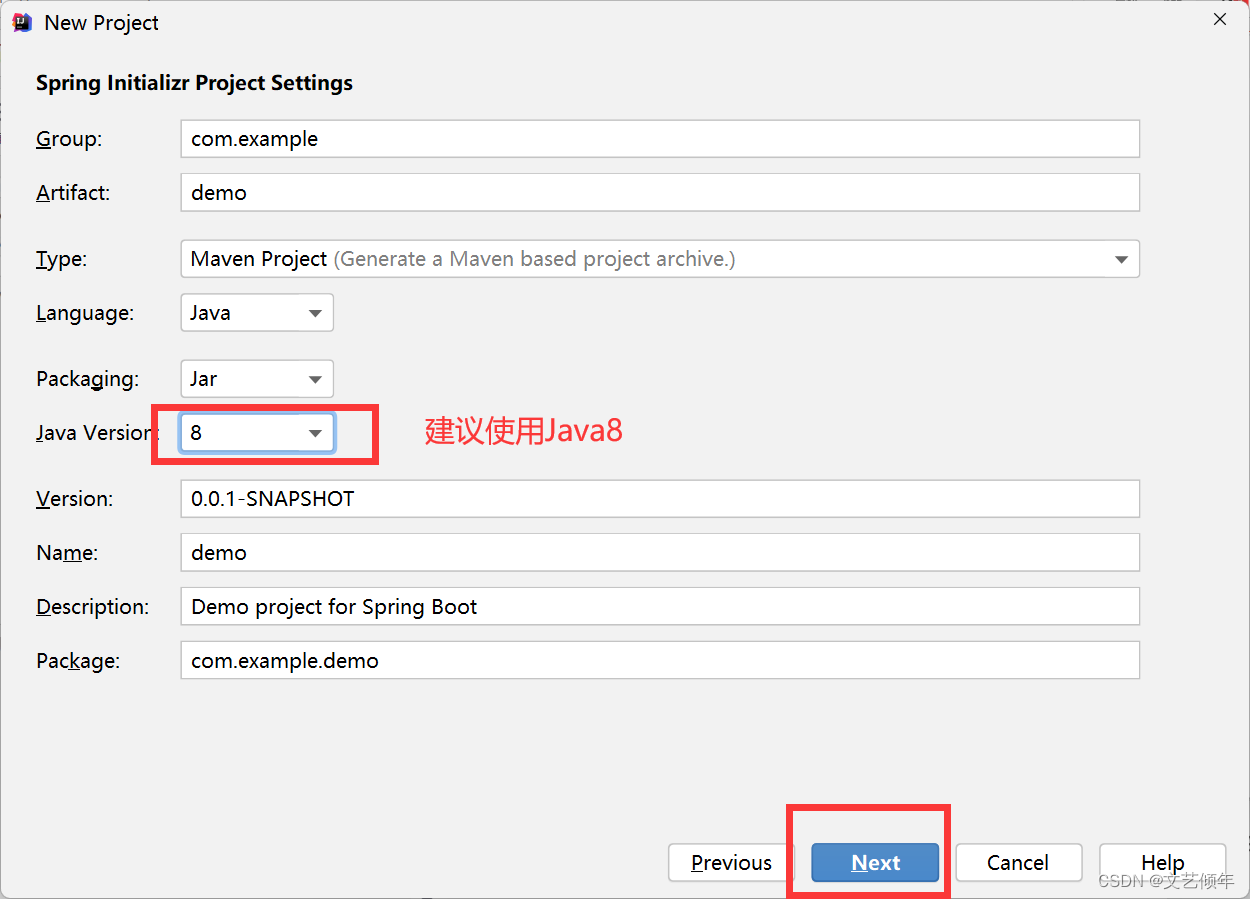The height and width of the screenshot is (899, 1250).
Task: Open Help for this dialog
Action: click(x=1162, y=862)
